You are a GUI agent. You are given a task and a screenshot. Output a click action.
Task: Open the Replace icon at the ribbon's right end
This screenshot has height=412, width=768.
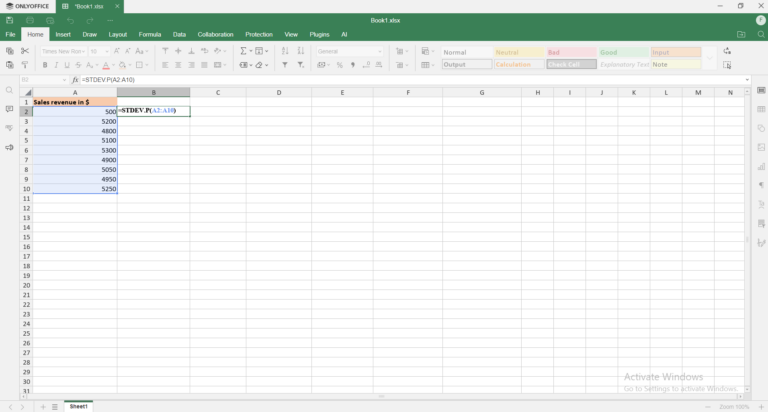point(727,51)
